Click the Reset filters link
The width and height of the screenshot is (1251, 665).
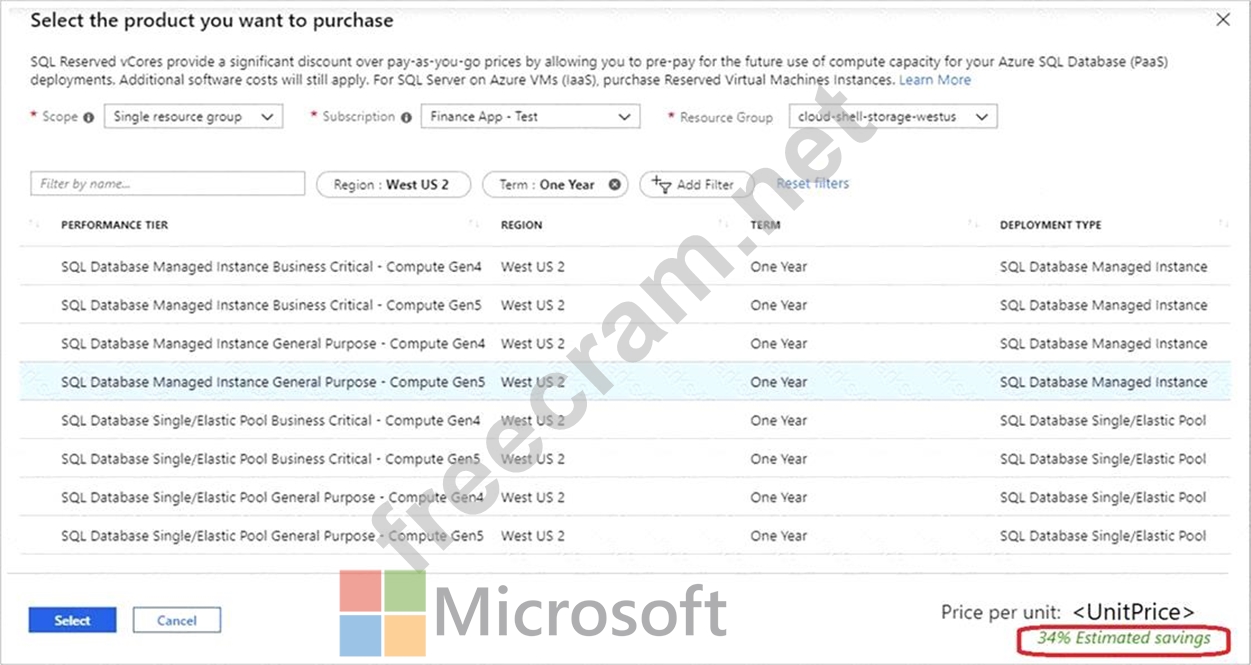tap(812, 184)
